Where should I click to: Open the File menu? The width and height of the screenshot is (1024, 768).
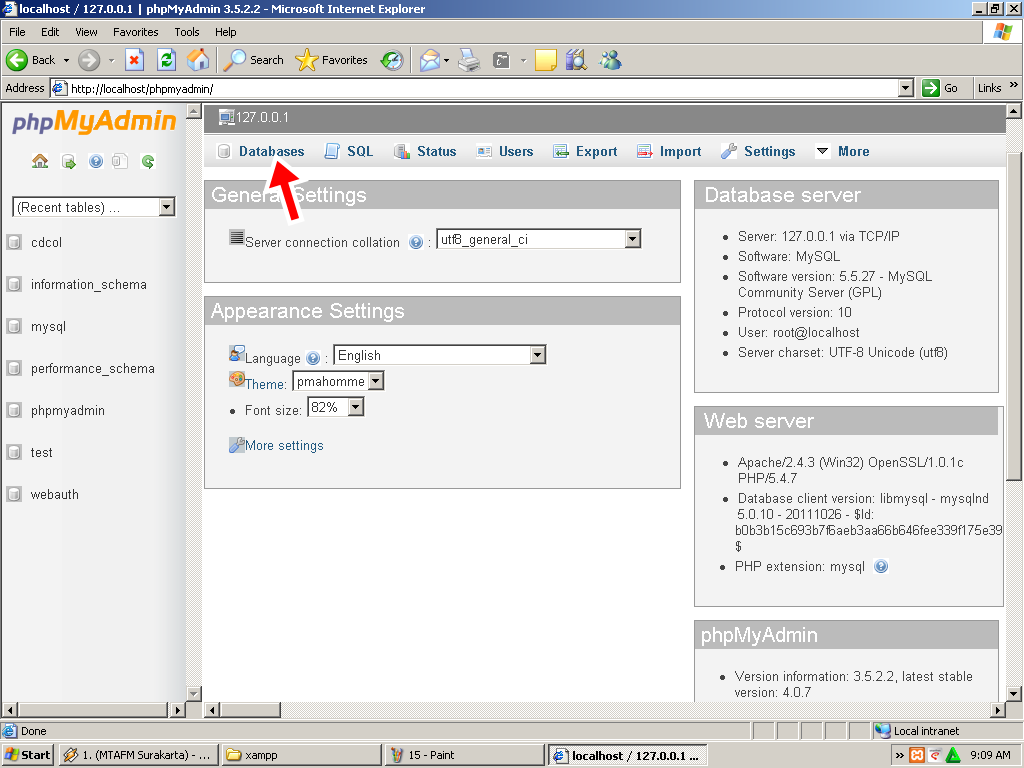17,32
